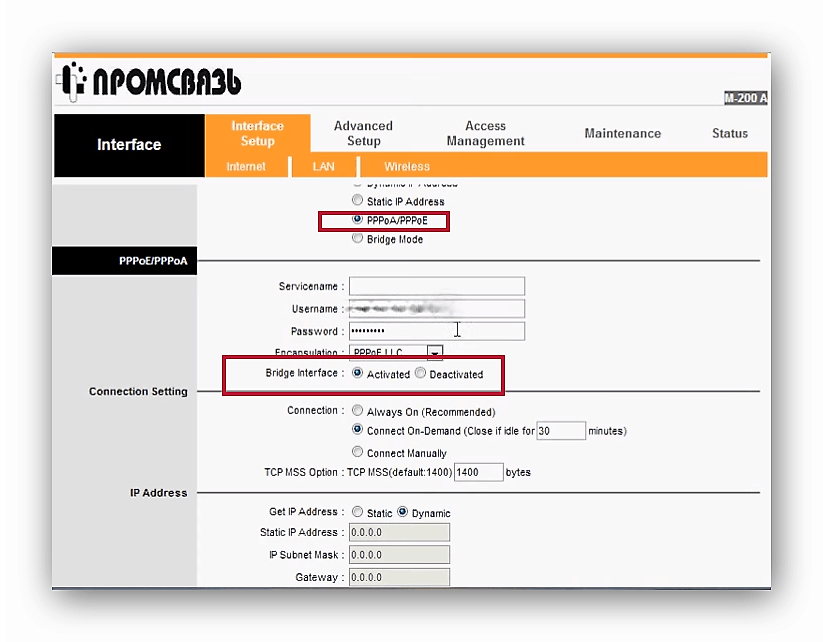Select Dynamic for Get IP Address
823x642 pixels.
coord(402,511)
